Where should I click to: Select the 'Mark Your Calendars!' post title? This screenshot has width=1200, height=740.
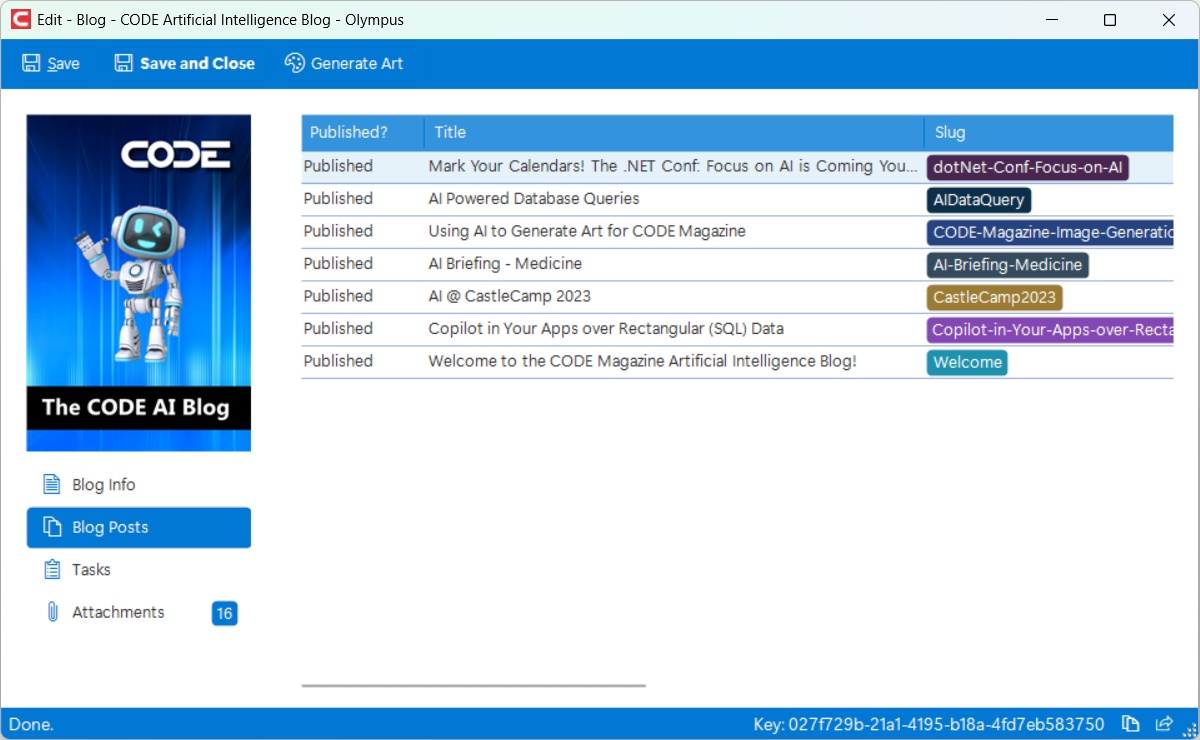(x=673, y=166)
